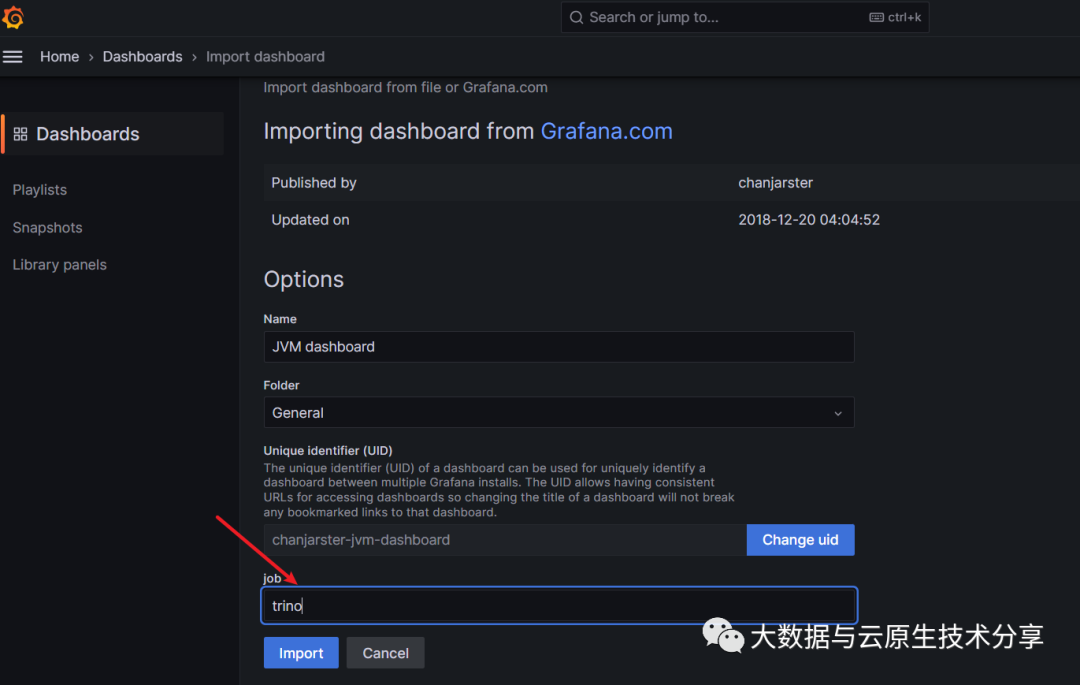Click the Import button
1080x685 pixels.
pyautogui.click(x=301, y=653)
